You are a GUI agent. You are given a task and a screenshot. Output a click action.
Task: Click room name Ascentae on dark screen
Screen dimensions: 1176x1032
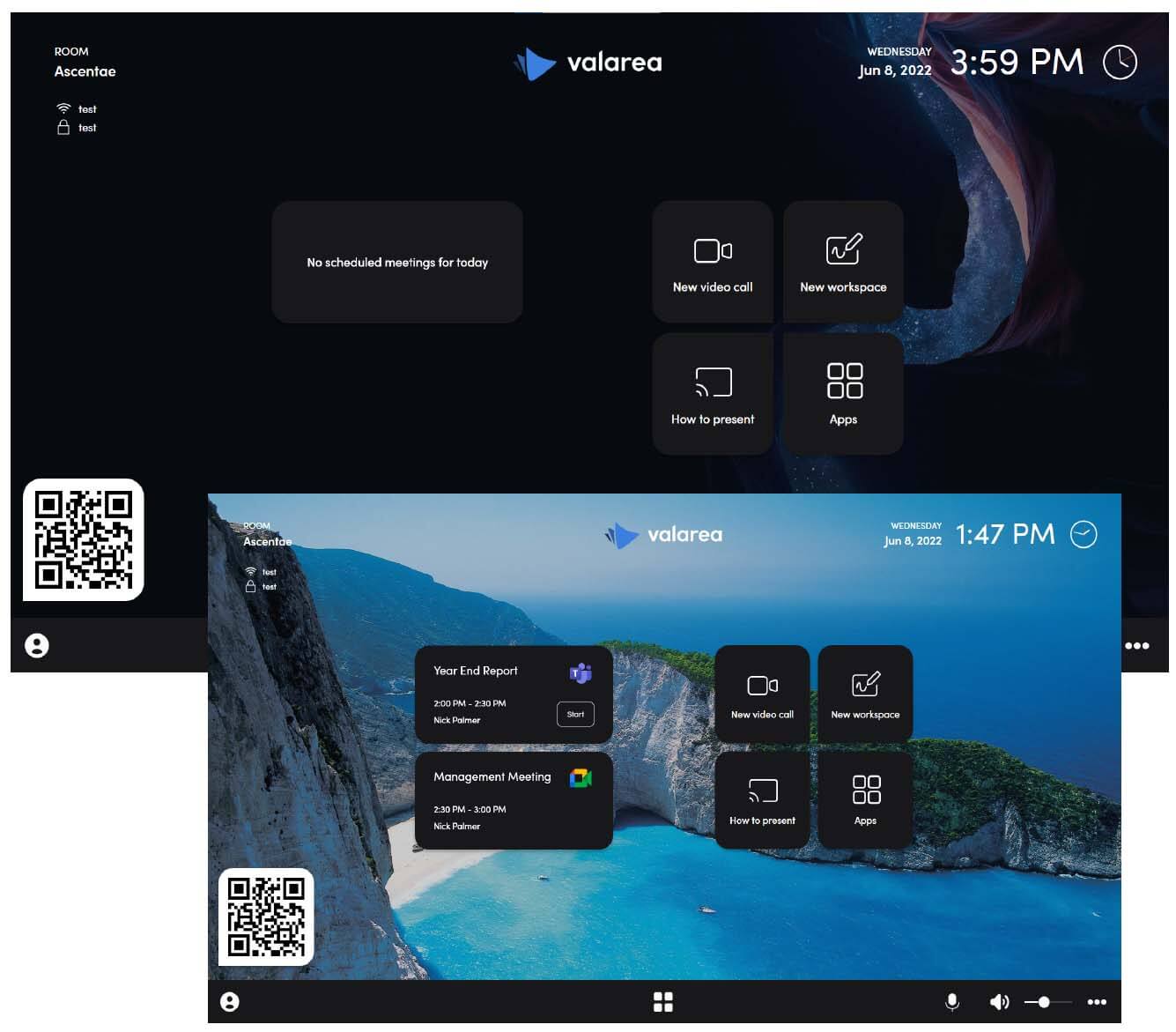tap(85, 71)
